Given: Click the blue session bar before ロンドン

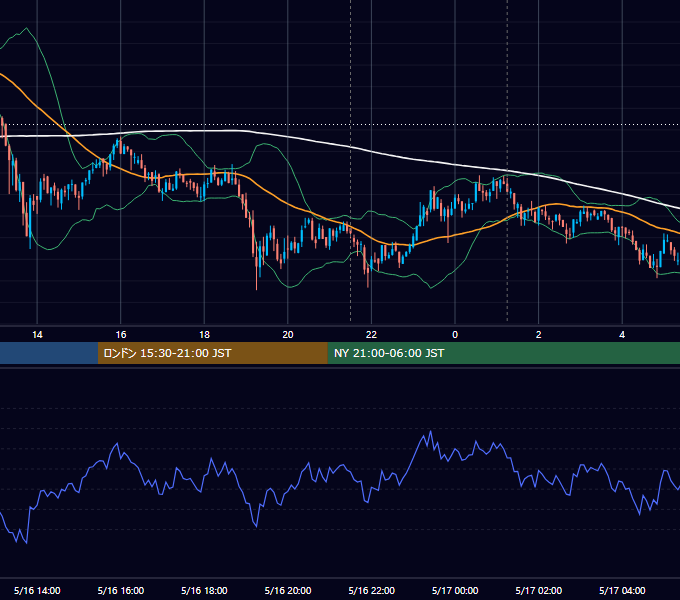Looking at the screenshot, I should pos(49,353).
